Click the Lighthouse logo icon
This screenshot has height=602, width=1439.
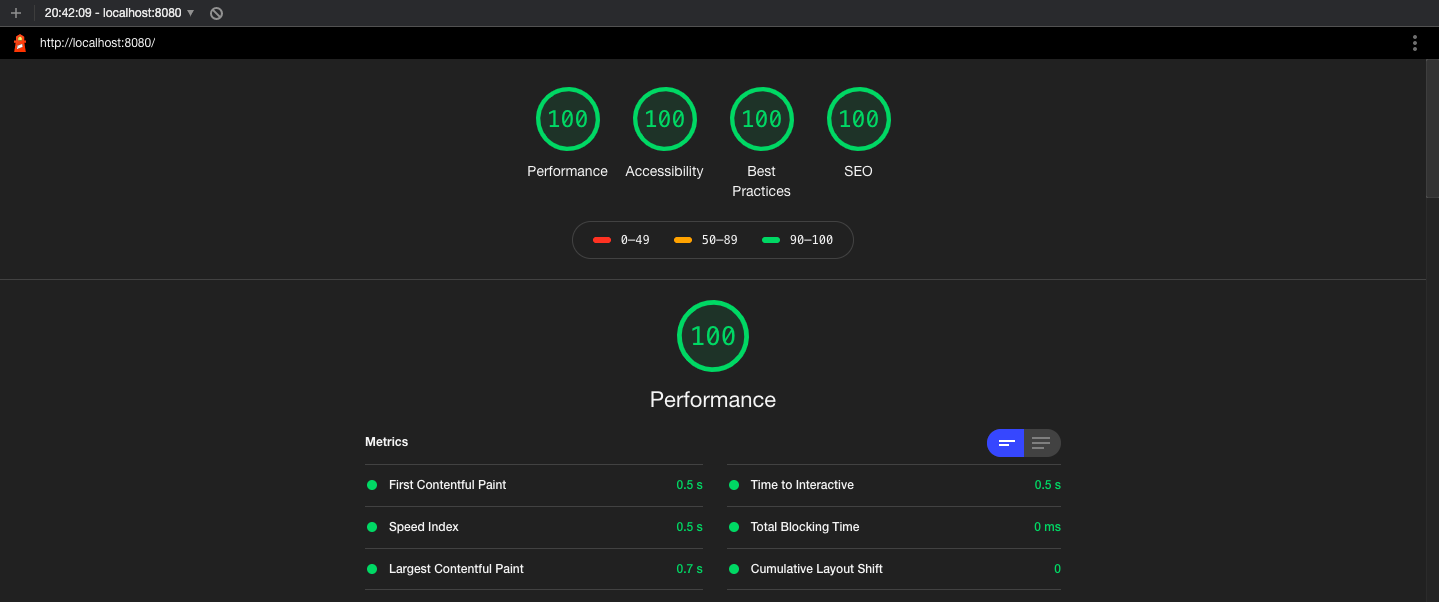(x=18, y=43)
